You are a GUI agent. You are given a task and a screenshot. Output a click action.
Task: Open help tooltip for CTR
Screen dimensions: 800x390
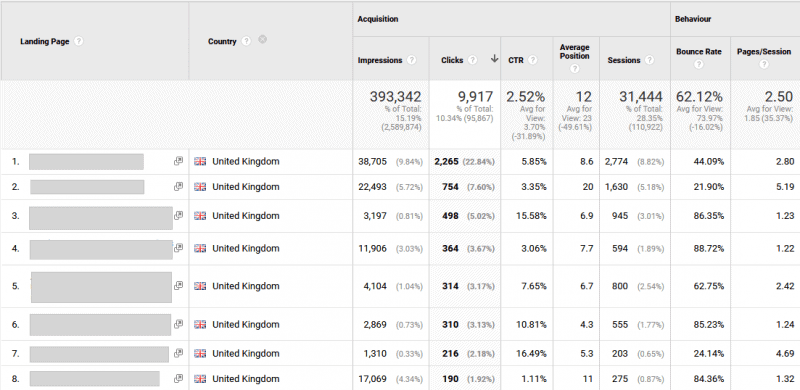(x=533, y=60)
